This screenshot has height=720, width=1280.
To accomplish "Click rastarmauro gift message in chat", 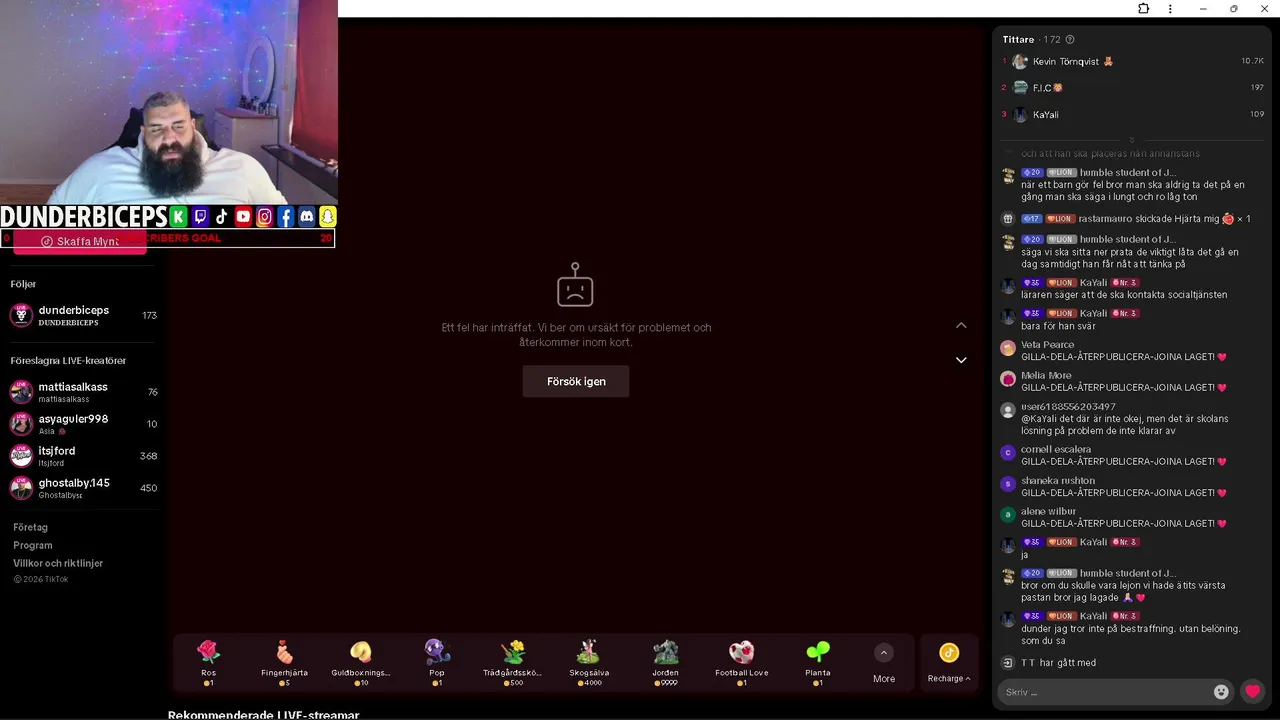I will click(x=1135, y=219).
